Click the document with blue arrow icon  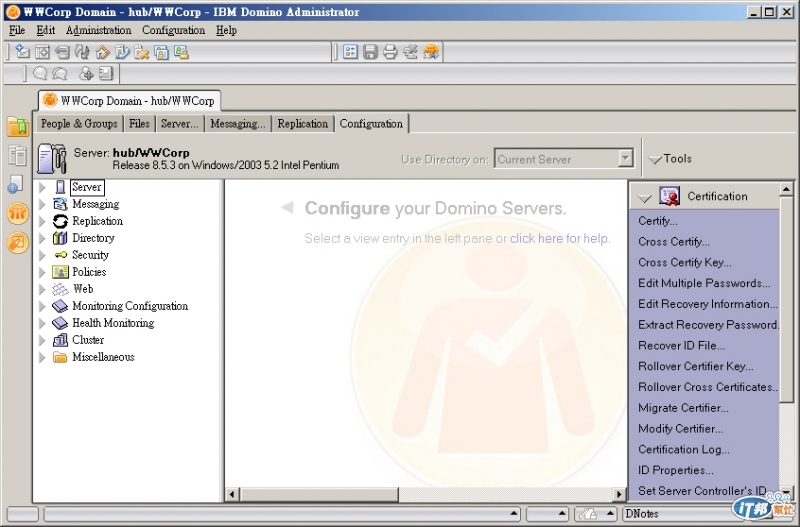point(122,52)
